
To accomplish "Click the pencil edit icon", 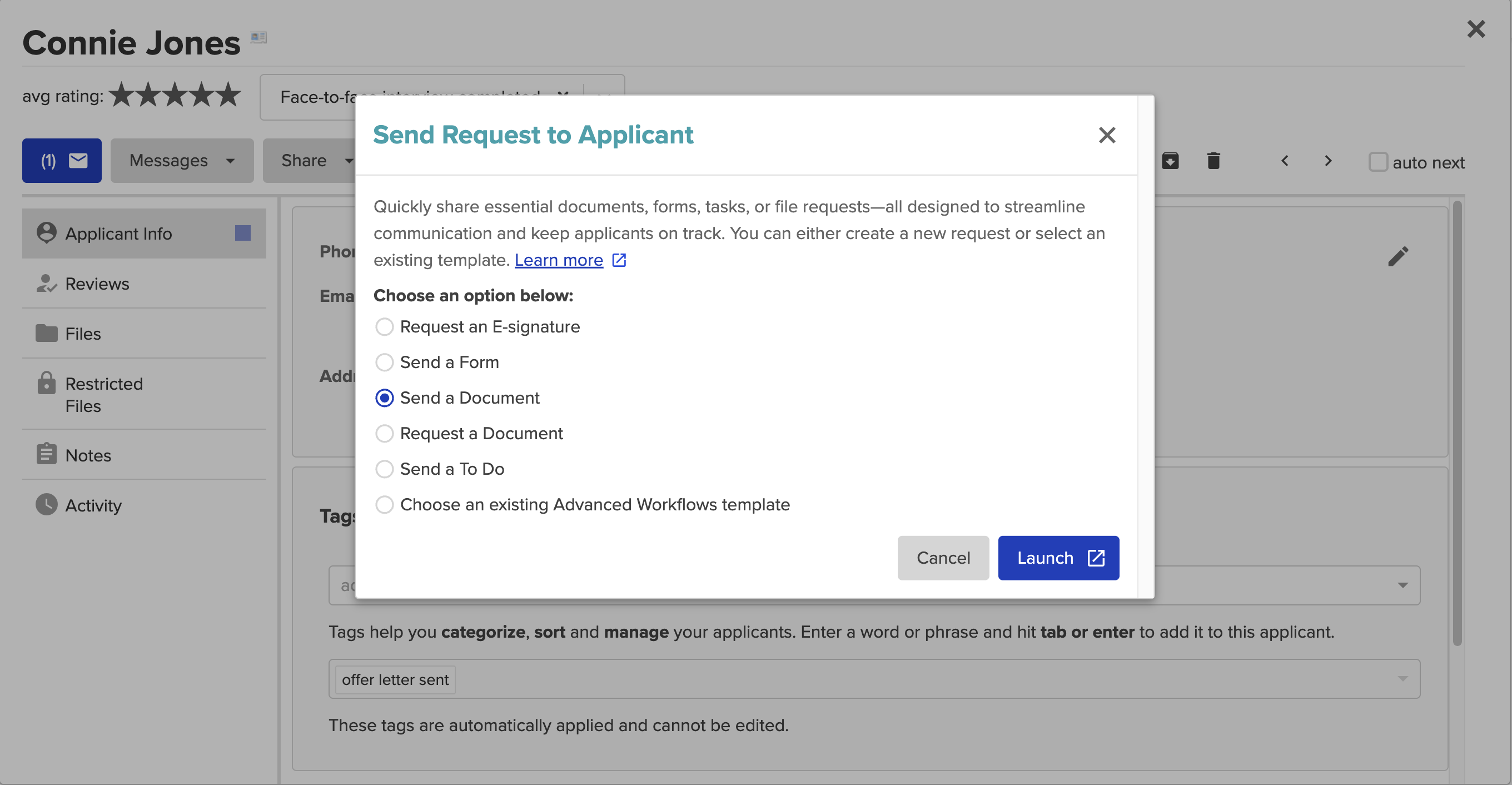I will coord(1397,257).
